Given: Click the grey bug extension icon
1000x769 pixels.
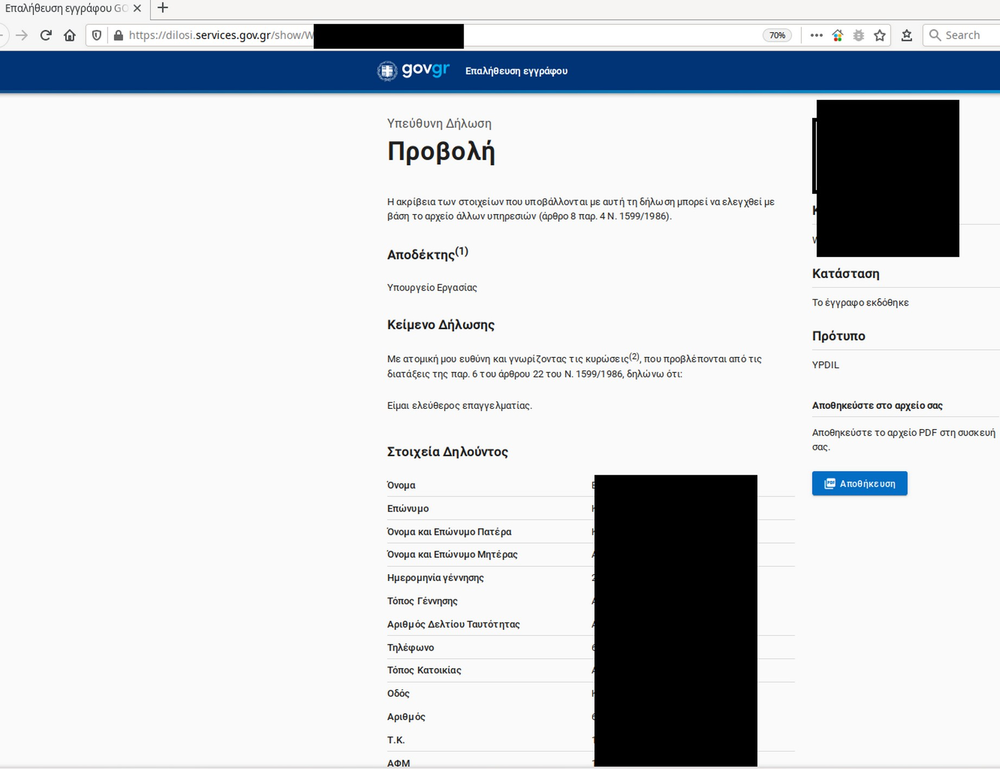Looking at the screenshot, I should pyautogui.click(x=858, y=35).
